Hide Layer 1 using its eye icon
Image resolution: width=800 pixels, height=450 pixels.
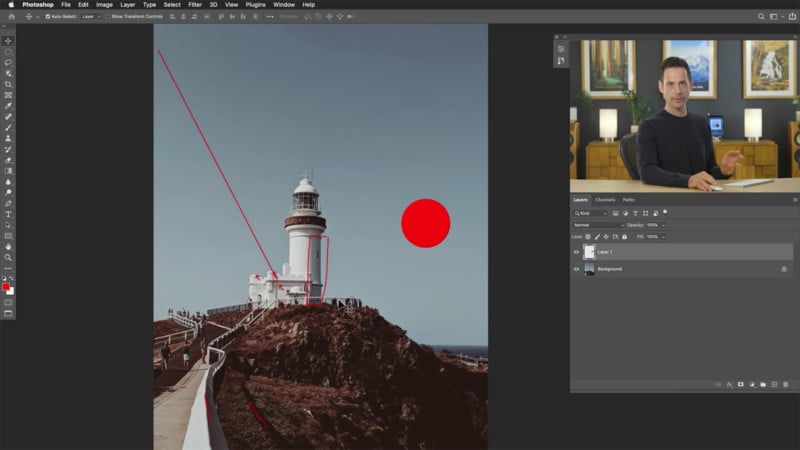[576, 252]
